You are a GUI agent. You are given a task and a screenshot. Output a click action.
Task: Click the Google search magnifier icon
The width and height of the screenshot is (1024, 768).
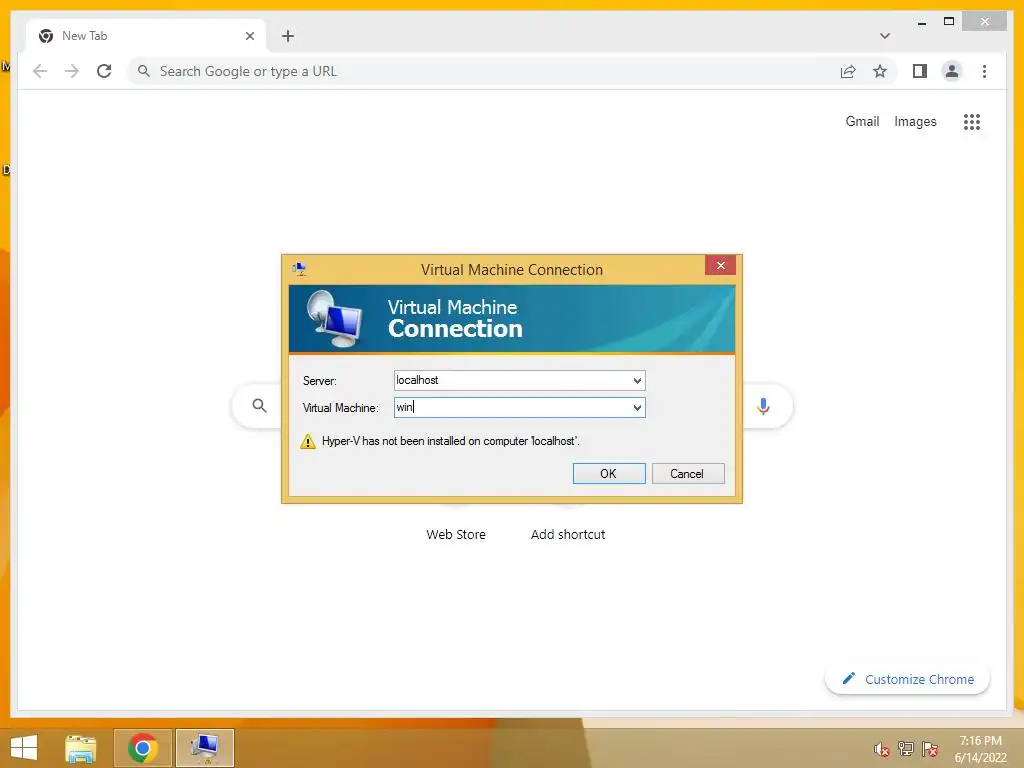pyautogui.click(x=259, y=406)
